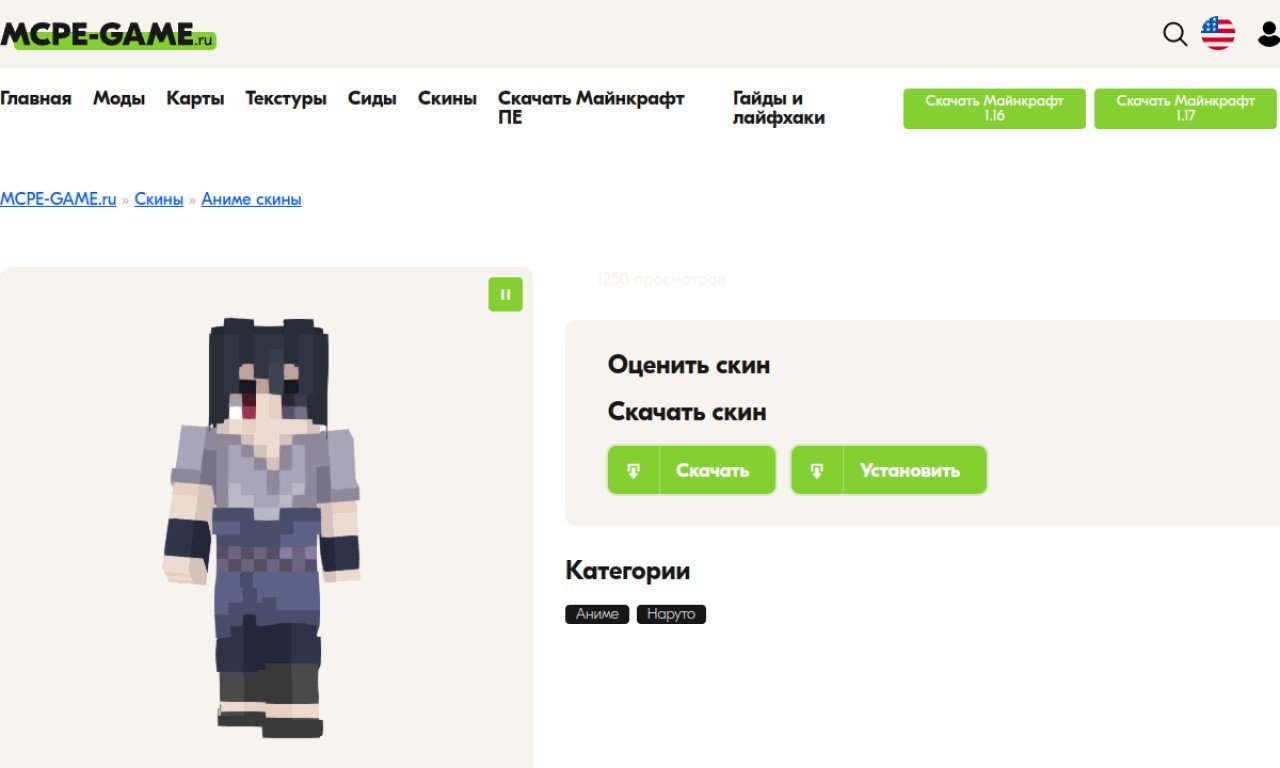The width and height of the screenshot is (1280, 768).
Task: Switch language via the US flag icon
Action: click(x=1218, y=33)
